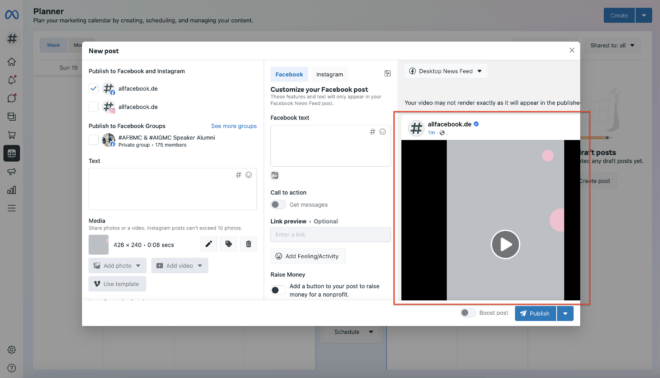Click Use template button
This screenshot has height=378, width=660.
(117, 284)
